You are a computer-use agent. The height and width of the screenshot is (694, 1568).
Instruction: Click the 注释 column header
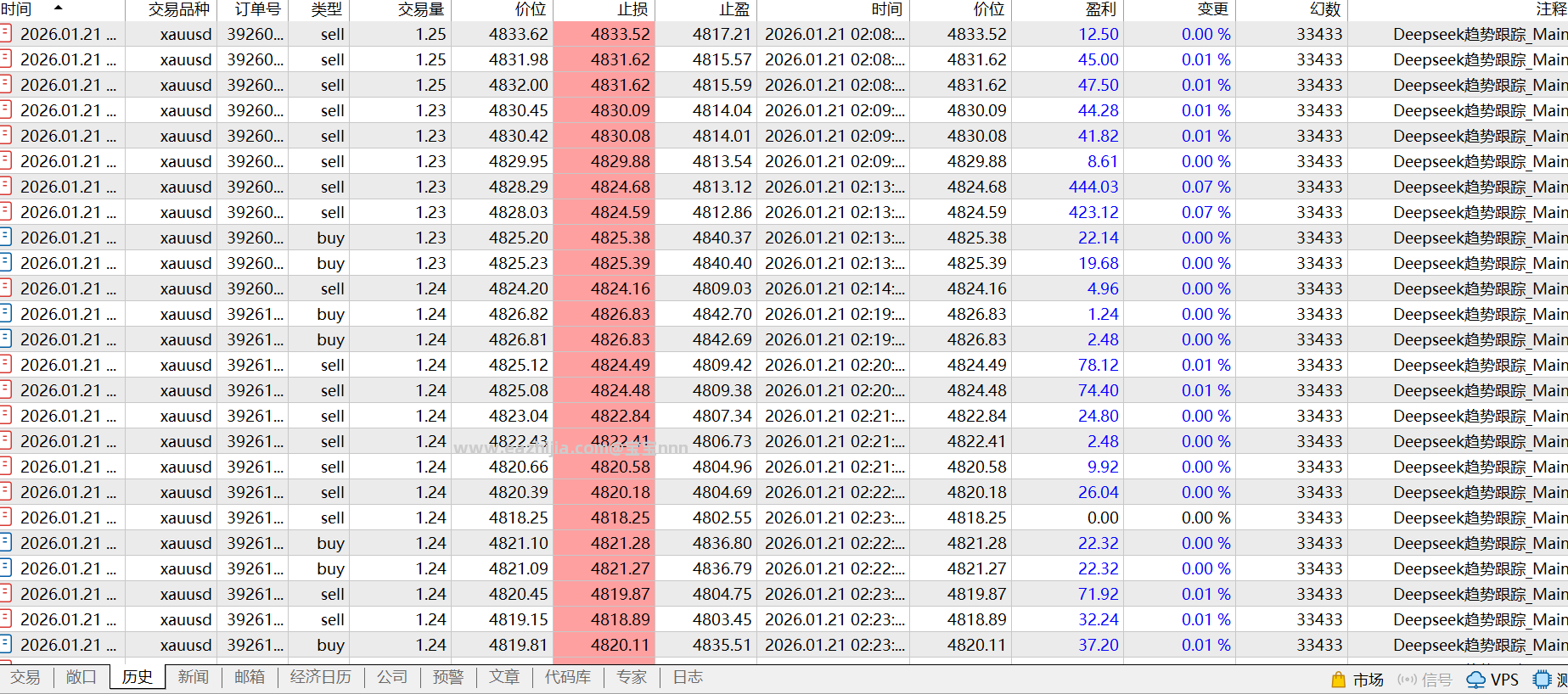point(1458,9)
